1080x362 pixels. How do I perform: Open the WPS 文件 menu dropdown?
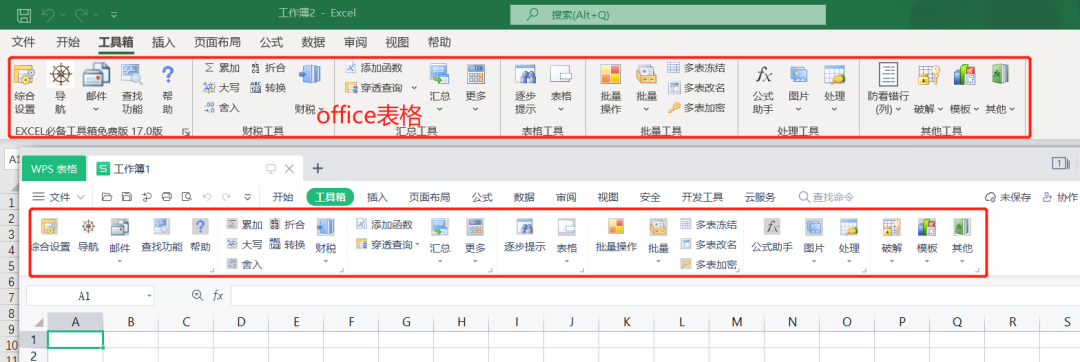pyautogui.click(x=59, y=197)
